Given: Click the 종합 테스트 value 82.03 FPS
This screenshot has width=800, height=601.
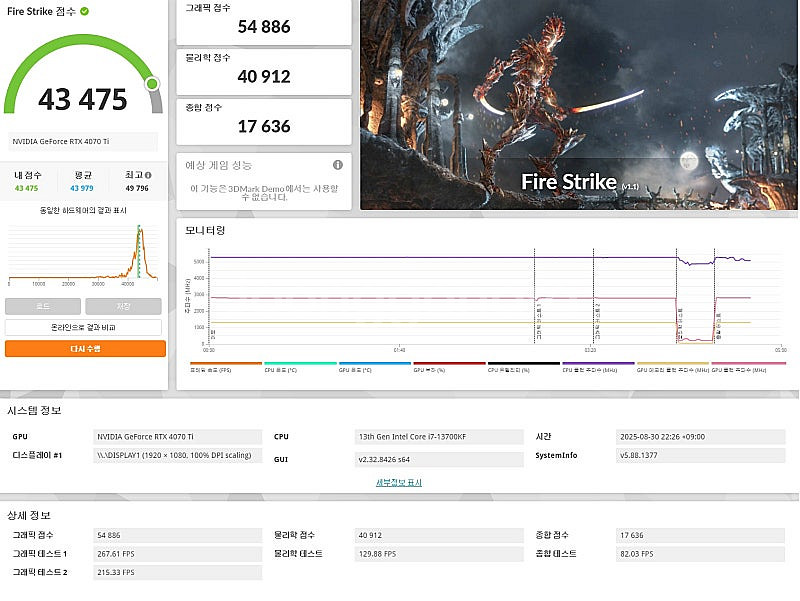Looking at the screenshot, I should pos(701,554).
